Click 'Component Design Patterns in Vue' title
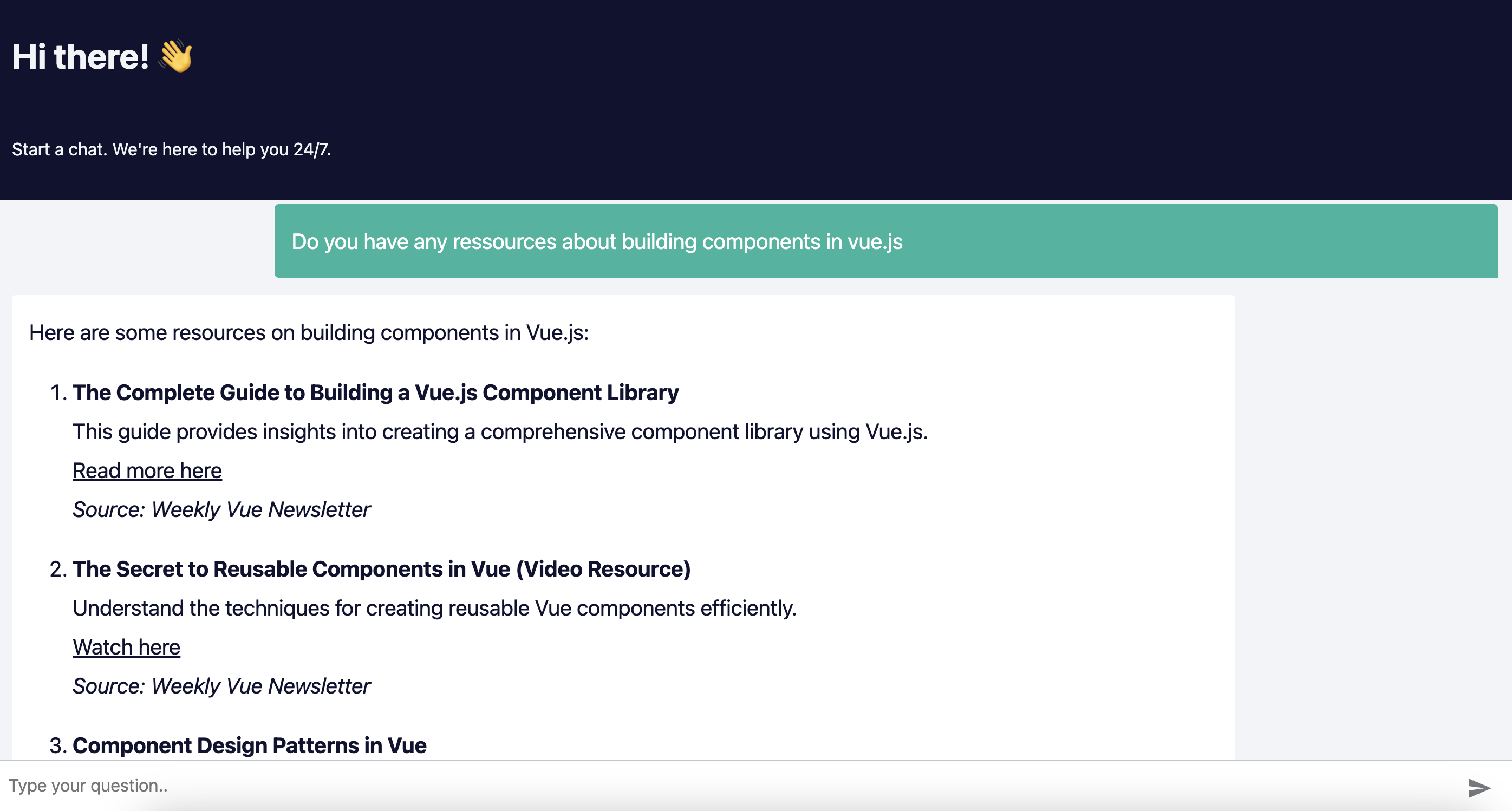The height and width of the screenshot is (811, 1512). [x=250, y=745]
